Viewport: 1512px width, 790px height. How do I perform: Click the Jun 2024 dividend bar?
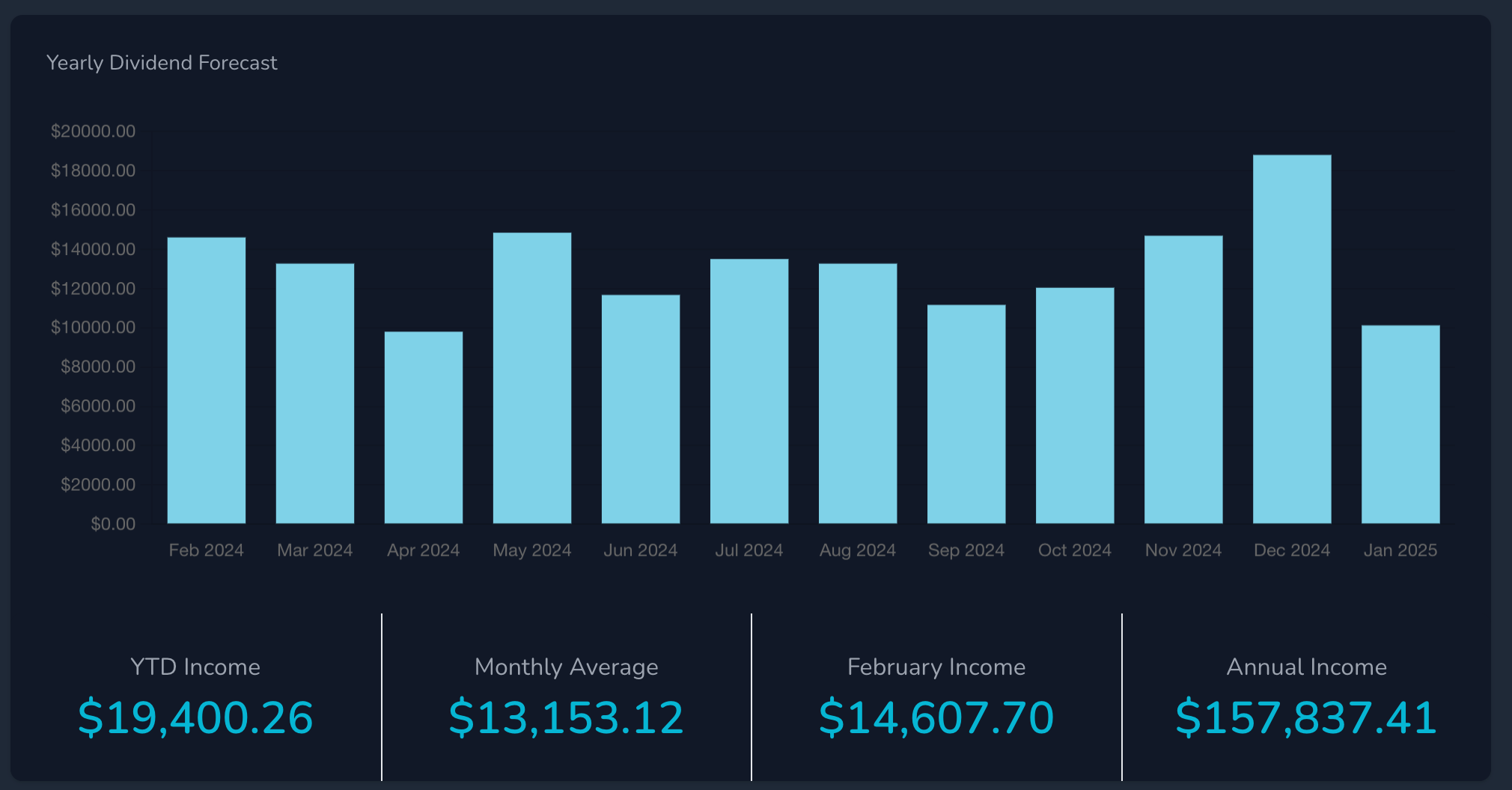click(641, 409)
